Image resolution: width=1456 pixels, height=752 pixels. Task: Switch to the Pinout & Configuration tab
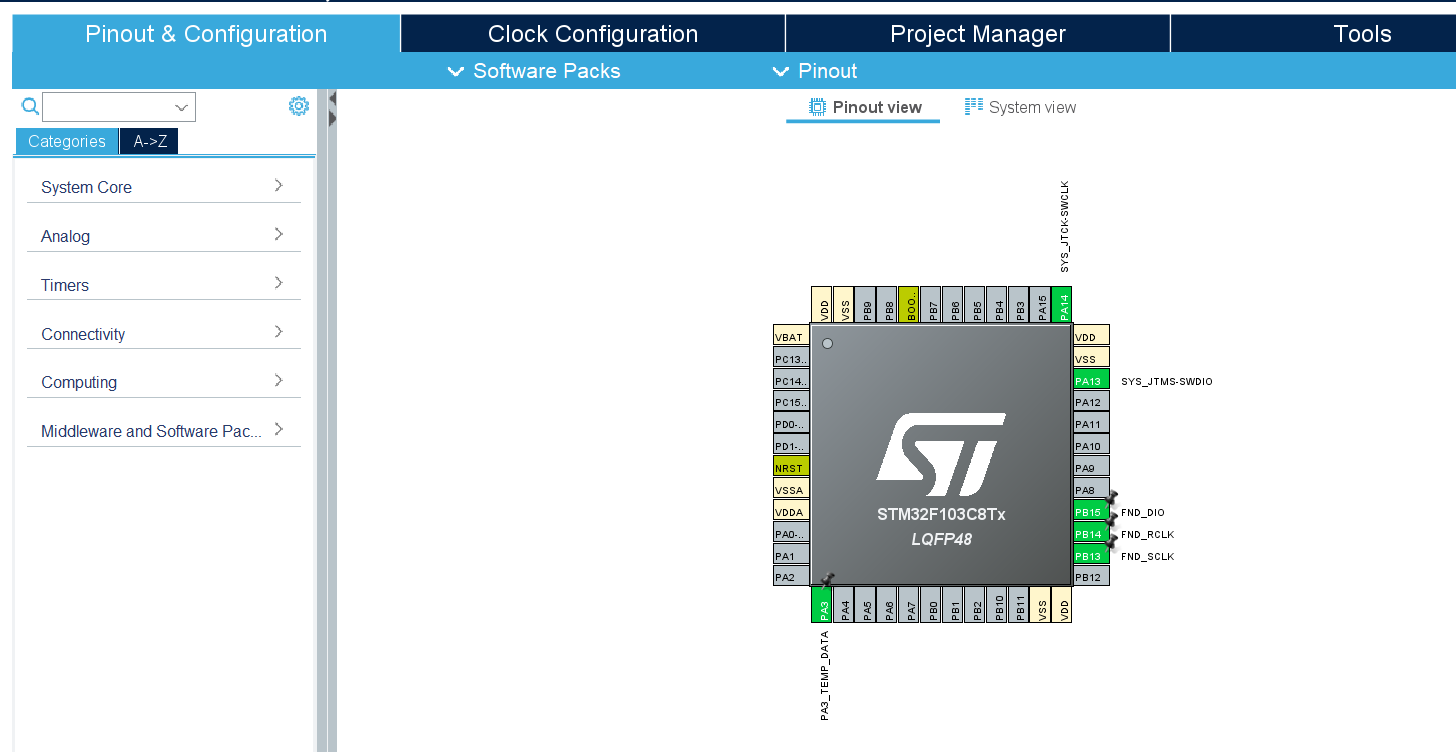[206, 34]
